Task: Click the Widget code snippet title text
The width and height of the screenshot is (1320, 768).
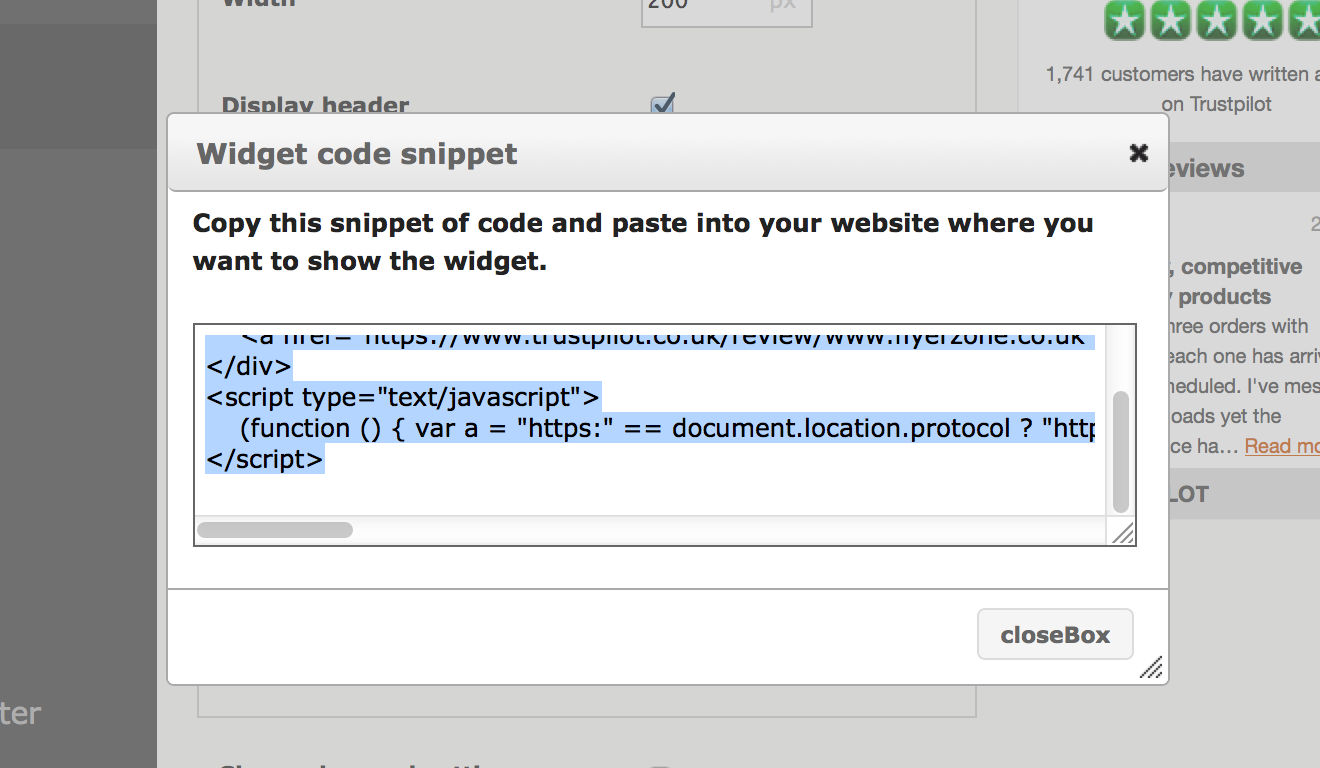Action: (357, 154)
